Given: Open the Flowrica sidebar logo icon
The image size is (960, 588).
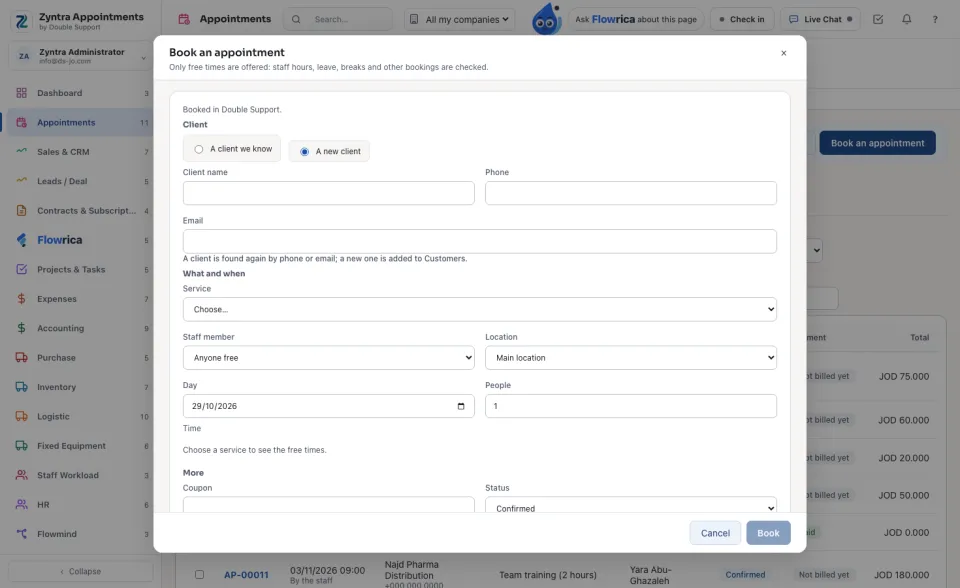Looking at the screenshot, I should pyautogui.click(x=21, y=240).
